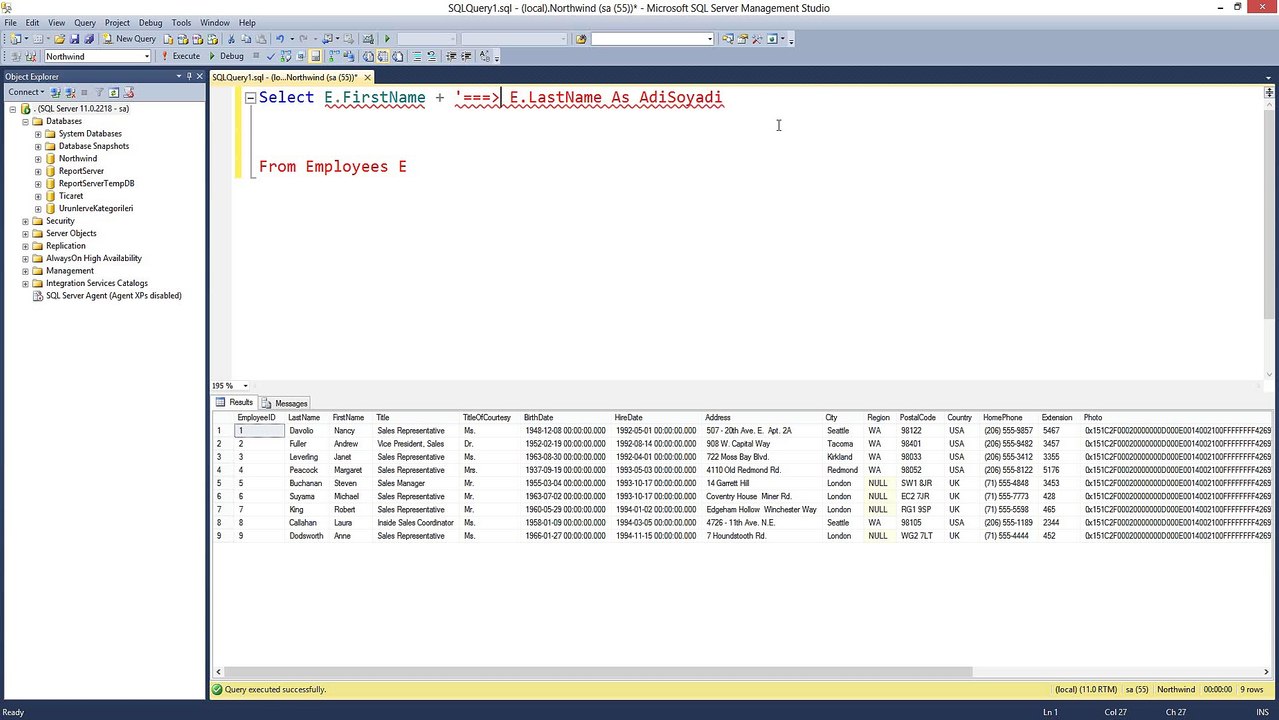Click the Filter funnel icon in Object Explorer
This screenshot has width=1279, height=720.
click(100, 92)
